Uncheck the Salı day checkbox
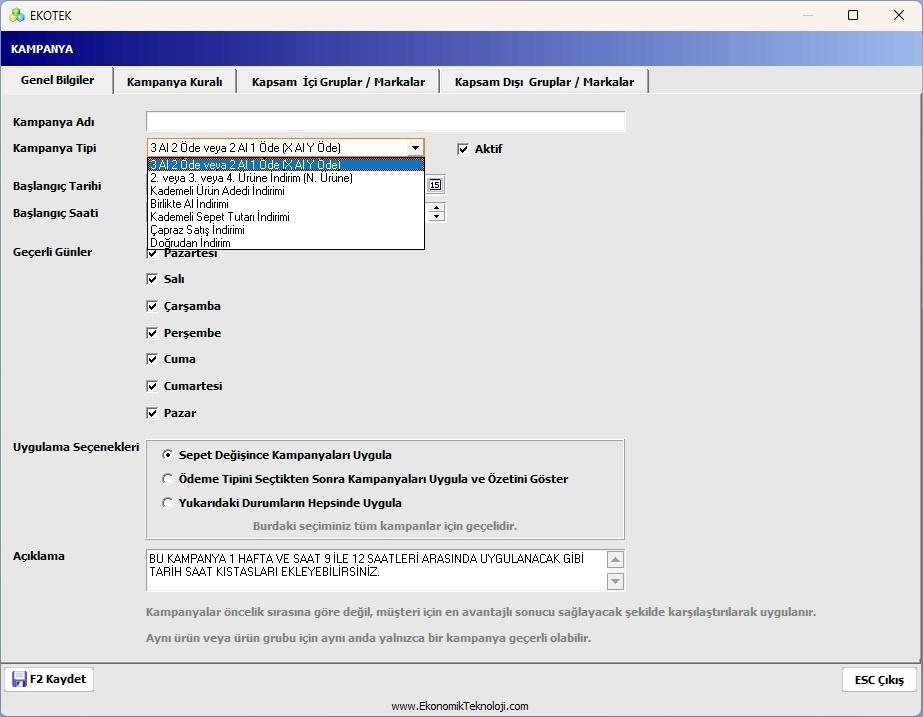The width and height of the screenshot is (923, 717). (153, 279)
